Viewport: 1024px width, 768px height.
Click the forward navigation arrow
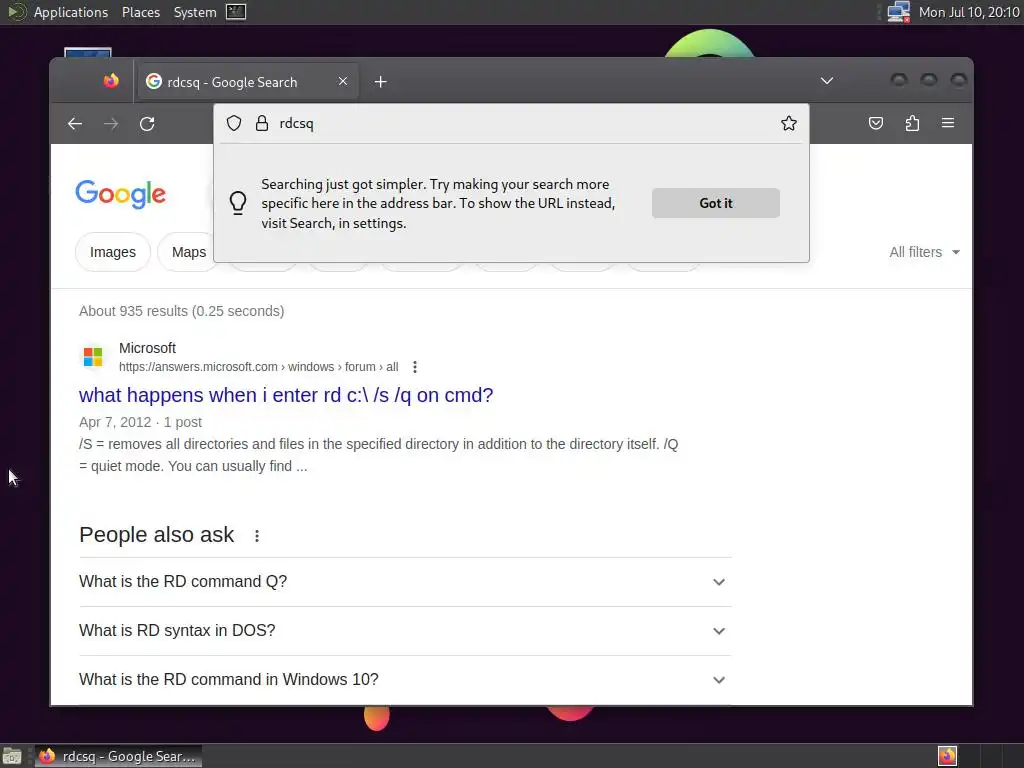point(111,123)
